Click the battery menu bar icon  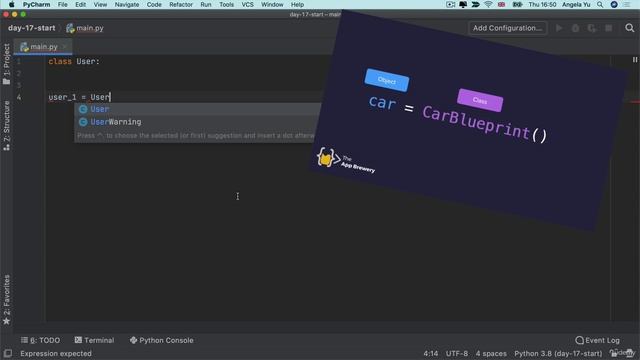pos(517,4)
